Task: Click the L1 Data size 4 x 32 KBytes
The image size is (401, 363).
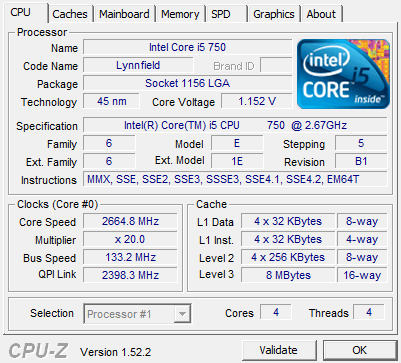Action: [x=288, y=221]
